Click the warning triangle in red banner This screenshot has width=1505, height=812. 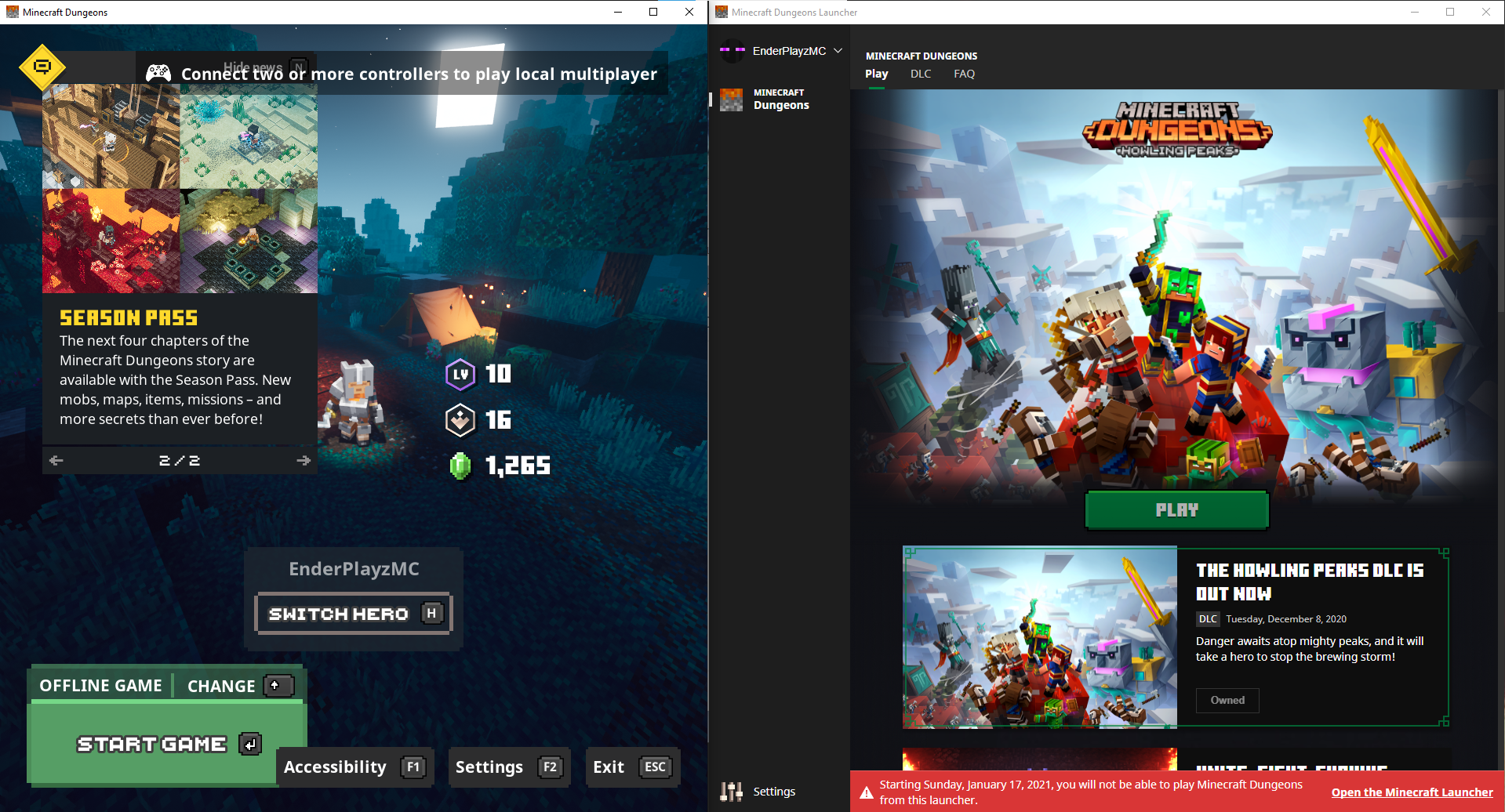867,792
